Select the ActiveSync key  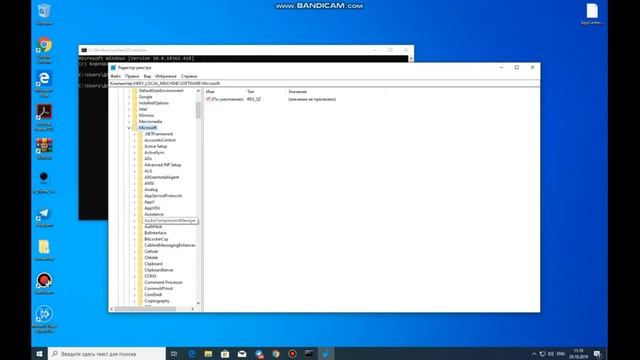click(154, 153)
